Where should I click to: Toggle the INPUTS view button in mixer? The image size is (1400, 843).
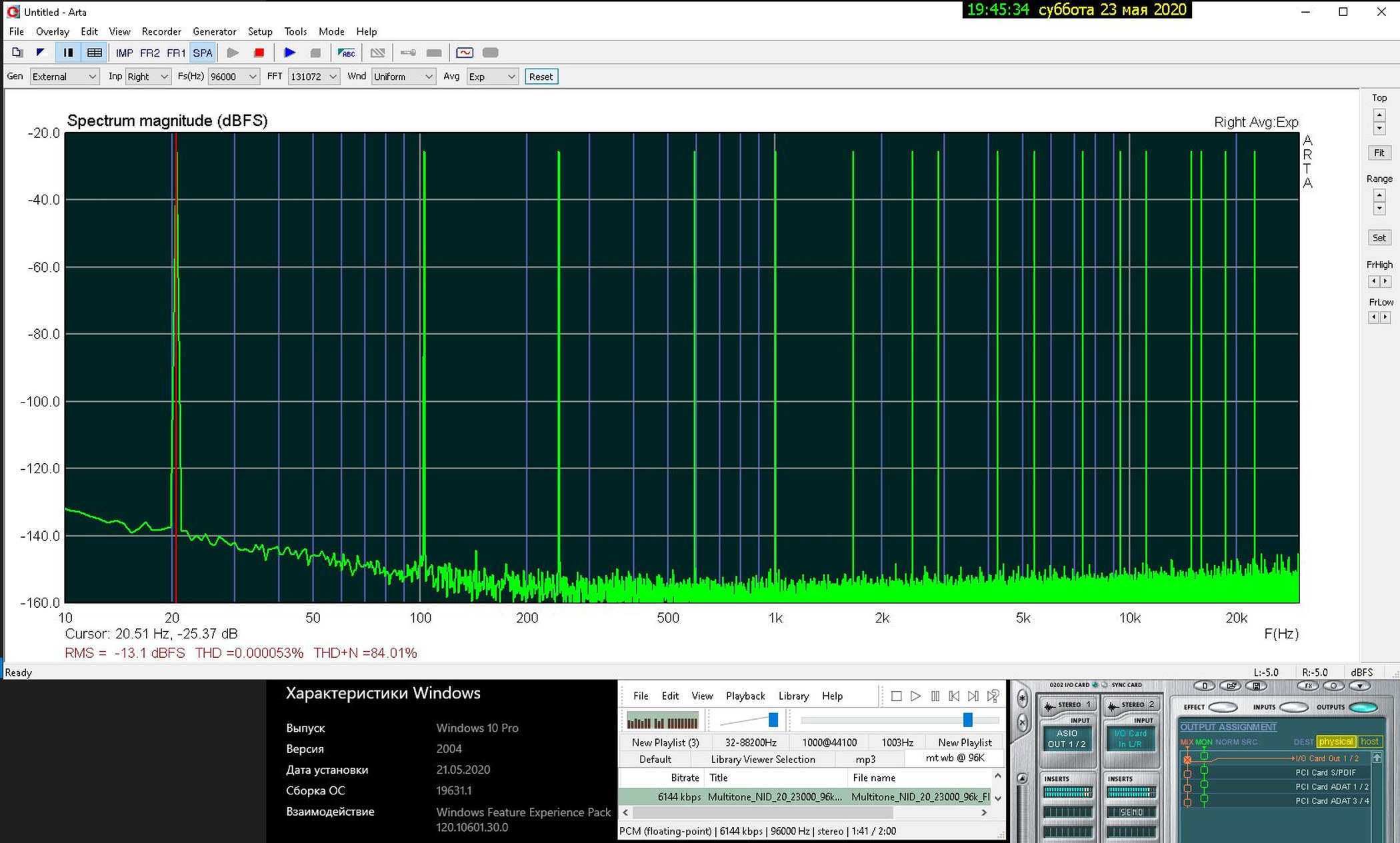[x=1294, y=707]
